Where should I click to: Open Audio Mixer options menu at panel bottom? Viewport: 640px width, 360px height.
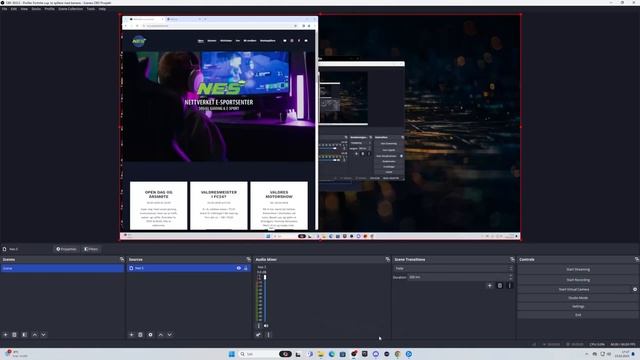pyautogui.click(x=268, y=335)
